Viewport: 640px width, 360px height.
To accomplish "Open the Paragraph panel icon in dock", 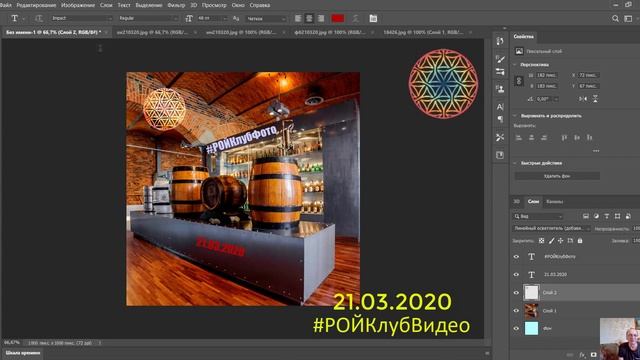I will click(500, 119).
